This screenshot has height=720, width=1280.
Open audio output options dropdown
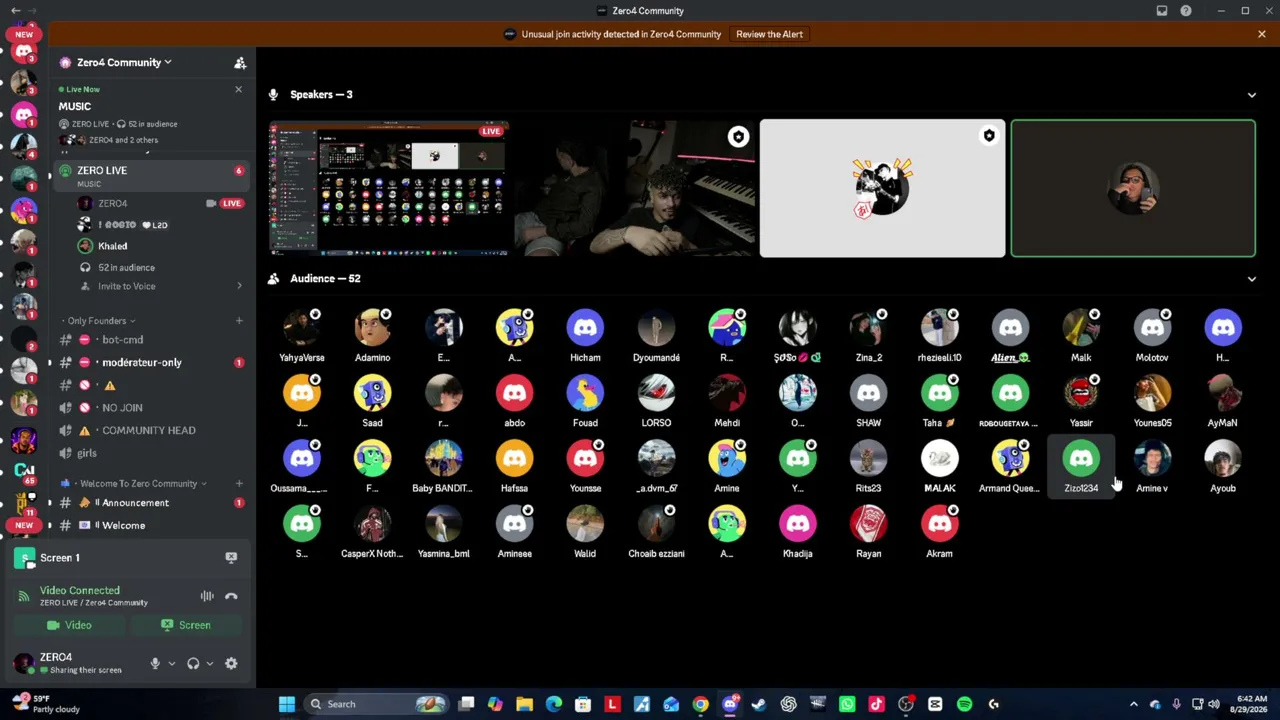pyautogui.click(x=209, y=664)
